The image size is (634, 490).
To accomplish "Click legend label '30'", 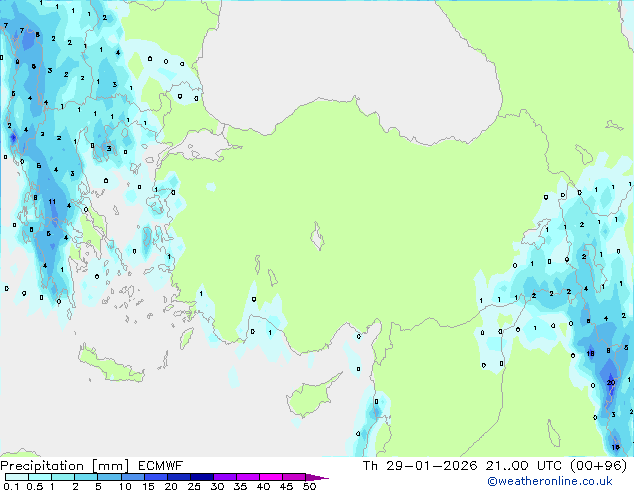I will tap(217, 486).
